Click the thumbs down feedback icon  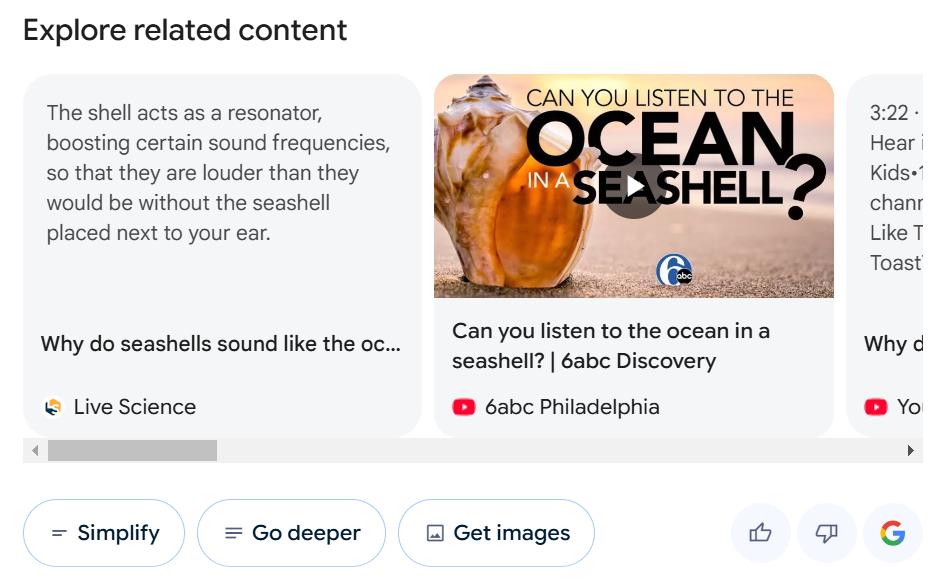[826, 533]
